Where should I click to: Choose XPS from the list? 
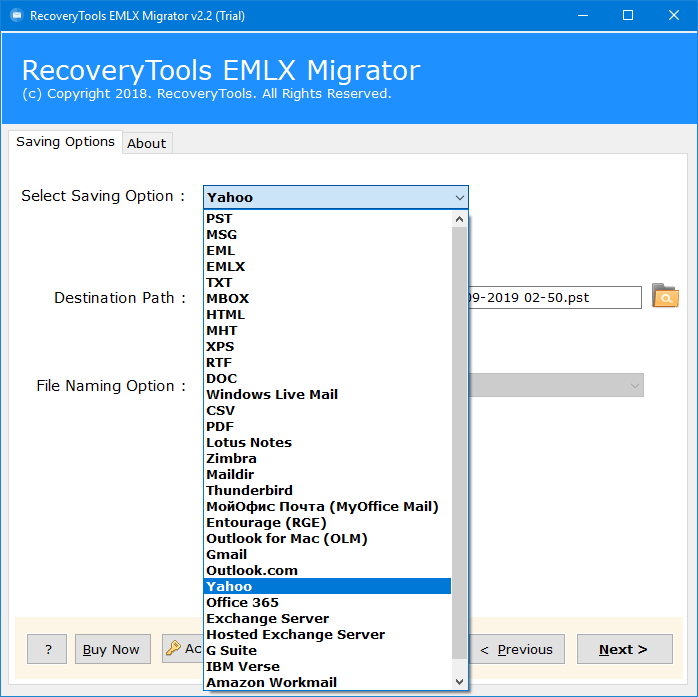[327, 347]
